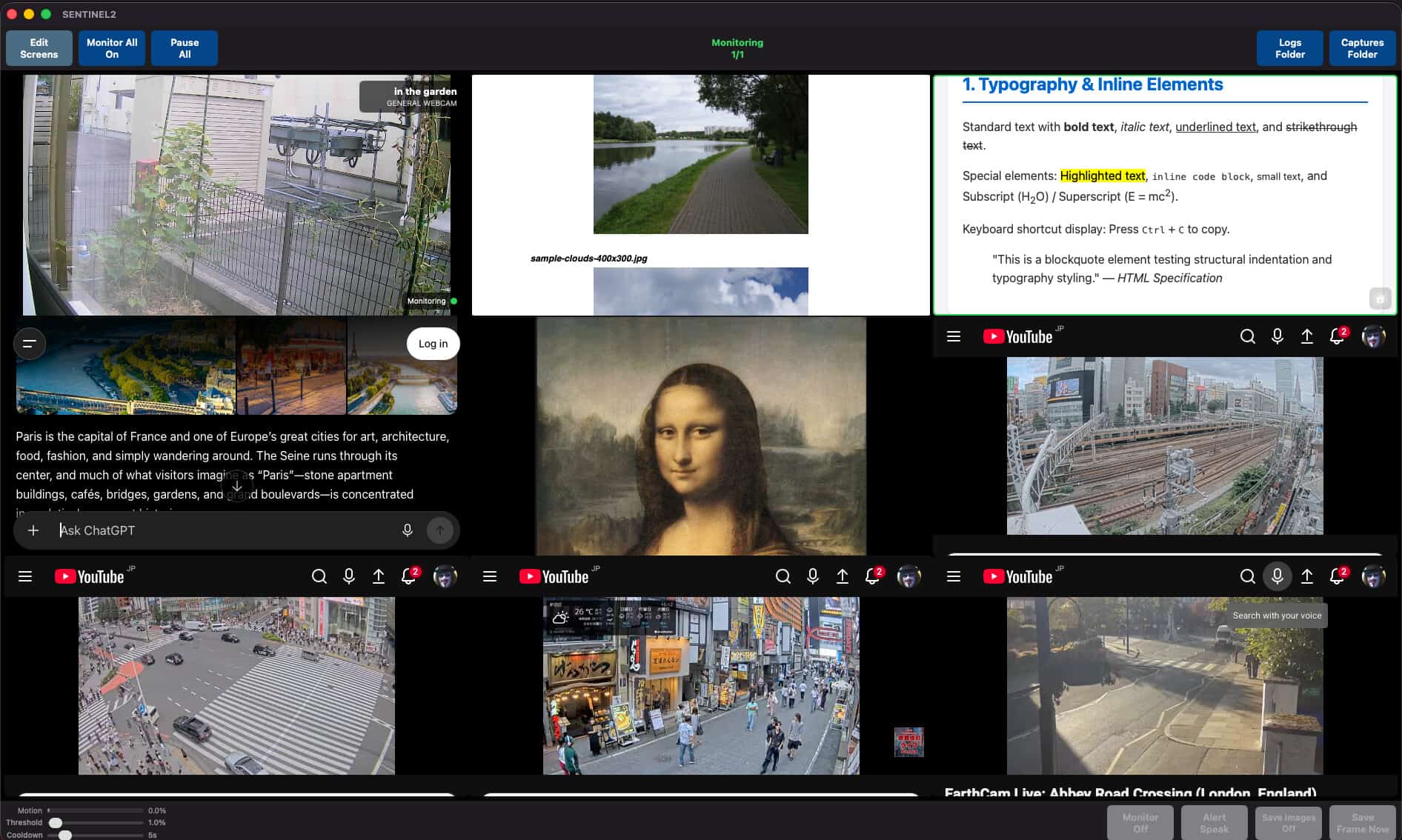Viewport: 1402px width, 840px height.
Task: Click the 'in the garden' webcam label
Action: [x=425, y=91]
